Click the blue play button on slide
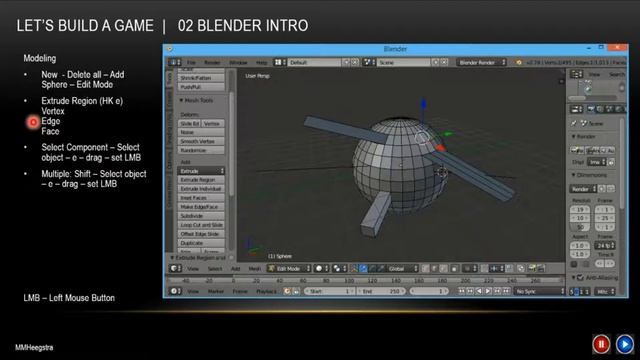 (x=624, y=344)
